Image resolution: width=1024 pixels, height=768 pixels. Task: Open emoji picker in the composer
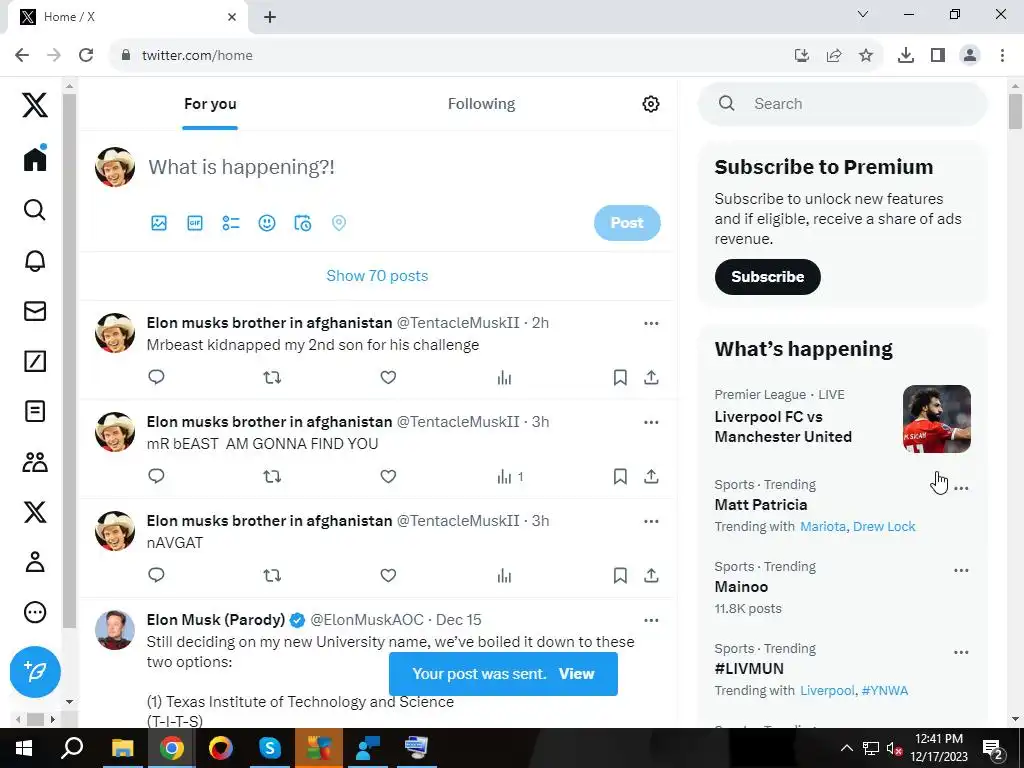(x=266, y=223)
